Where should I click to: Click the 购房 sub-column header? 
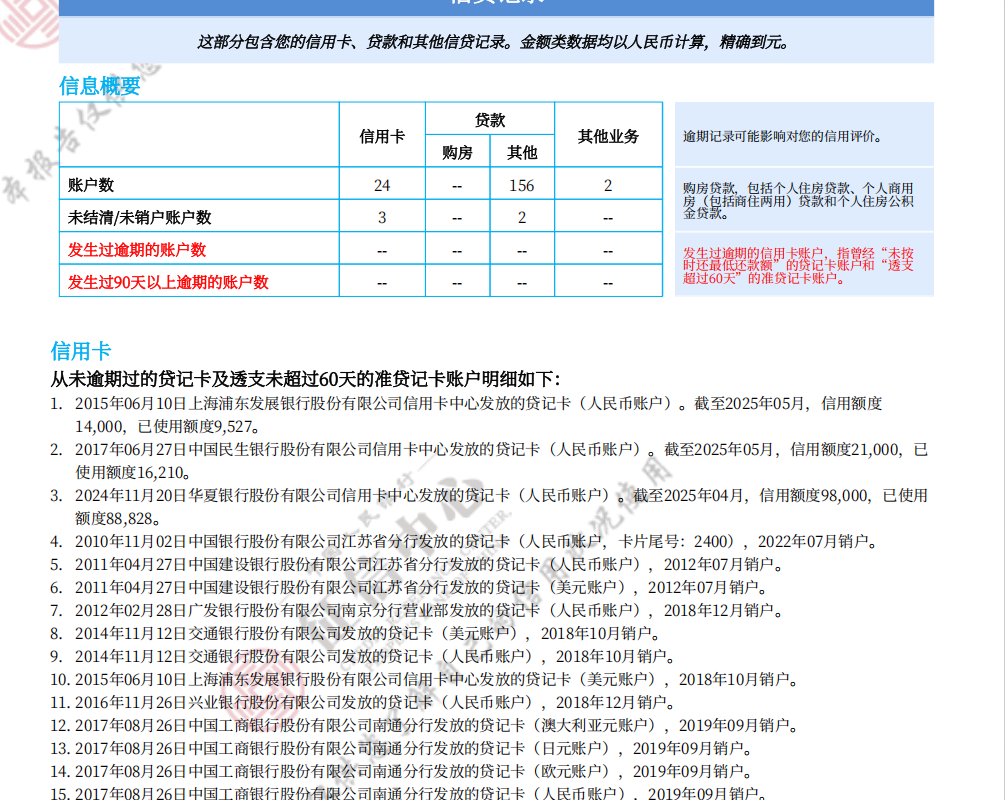pos(457,153)
